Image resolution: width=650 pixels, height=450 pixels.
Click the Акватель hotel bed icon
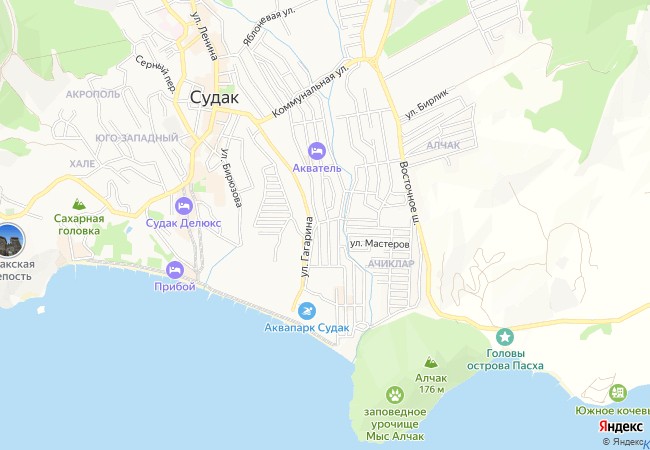pyautogui.click(x=317, y=151)
